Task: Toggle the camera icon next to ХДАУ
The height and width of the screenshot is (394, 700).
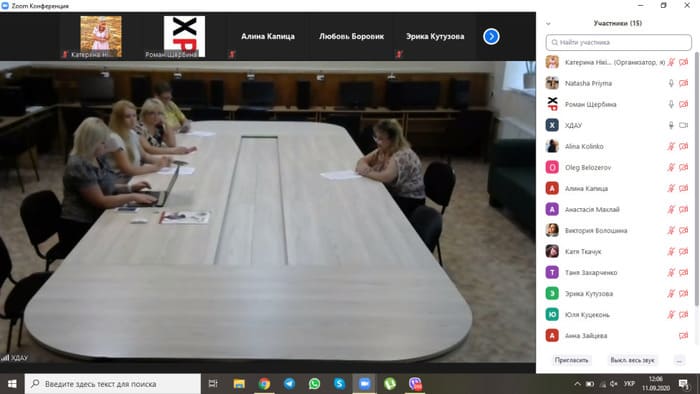Action: coord(683,125)
